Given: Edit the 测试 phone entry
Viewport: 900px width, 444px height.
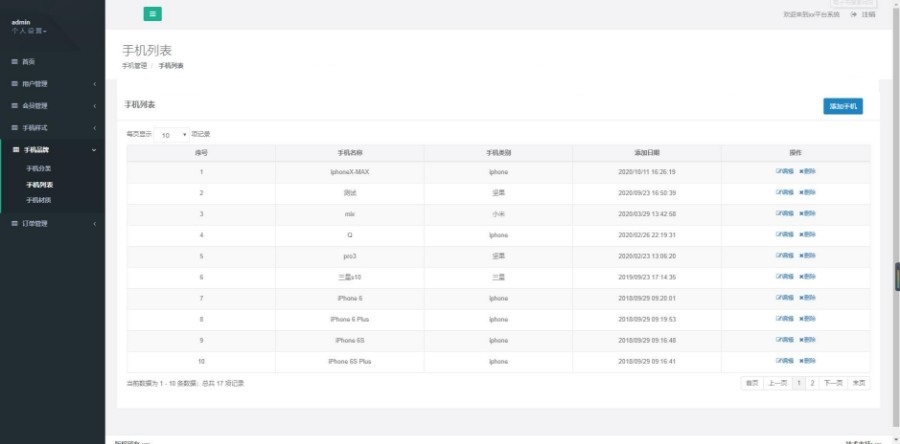Looking at the screenshot, I should click(785, 192).
